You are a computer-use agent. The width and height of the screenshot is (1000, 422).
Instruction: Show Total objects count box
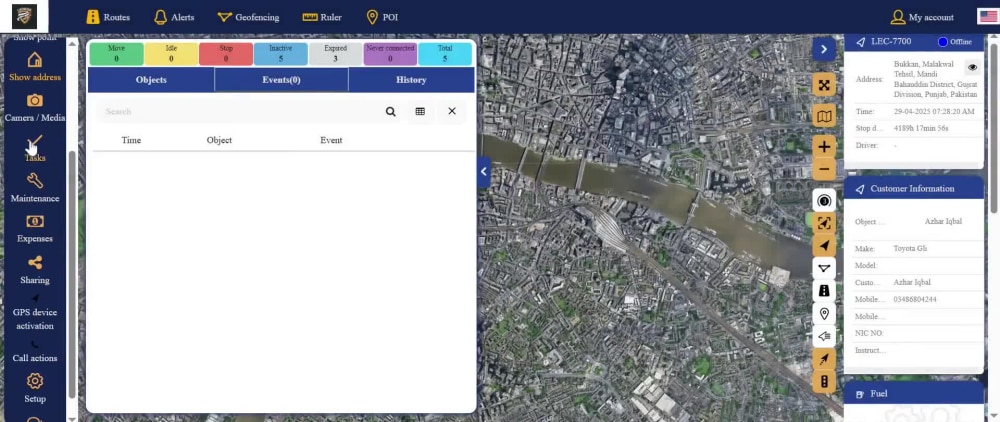tap(445, 54)
